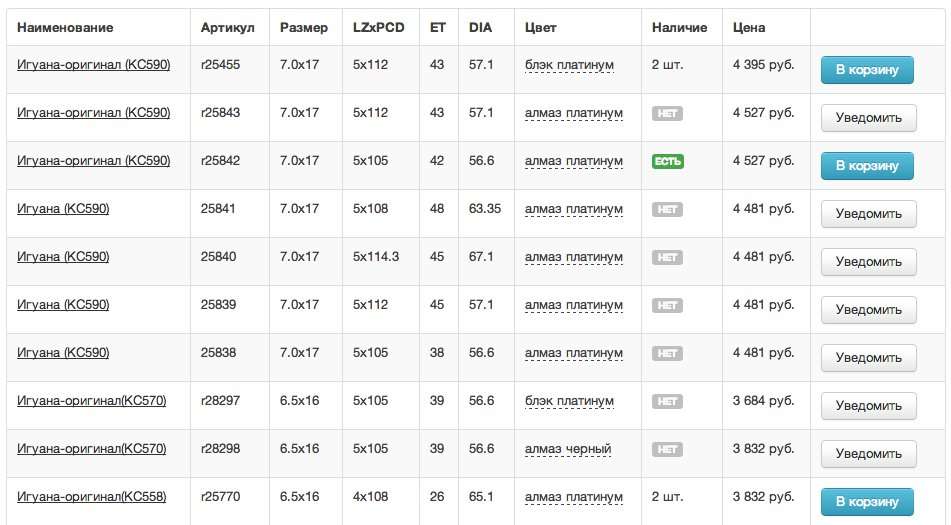Open Игуана-оригинал(KC558) product link
The height and width of the screenshot is (525, 951).
pyautogui.click(x=92, y=497)
